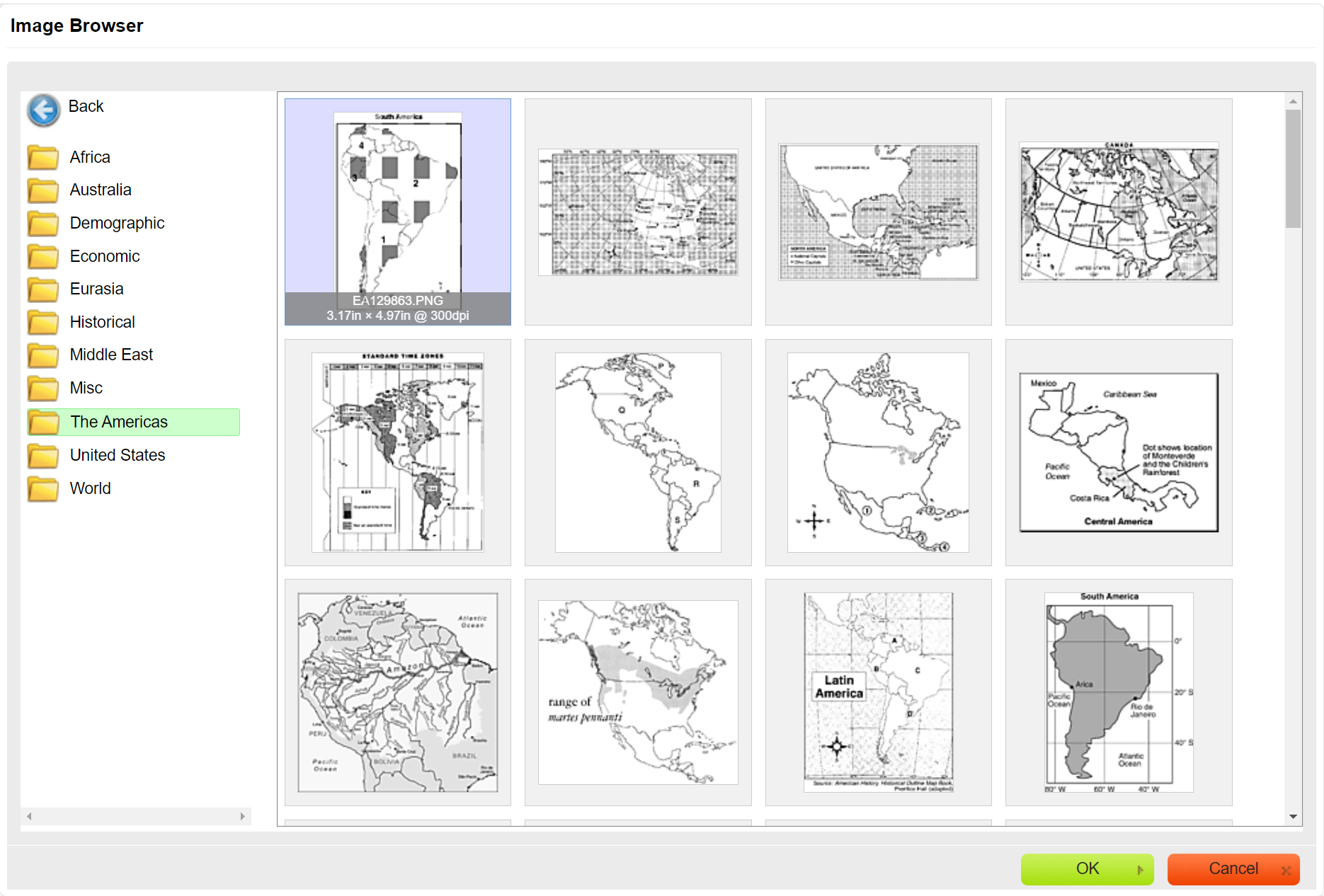Click the blue Back arrow icon

44,110
